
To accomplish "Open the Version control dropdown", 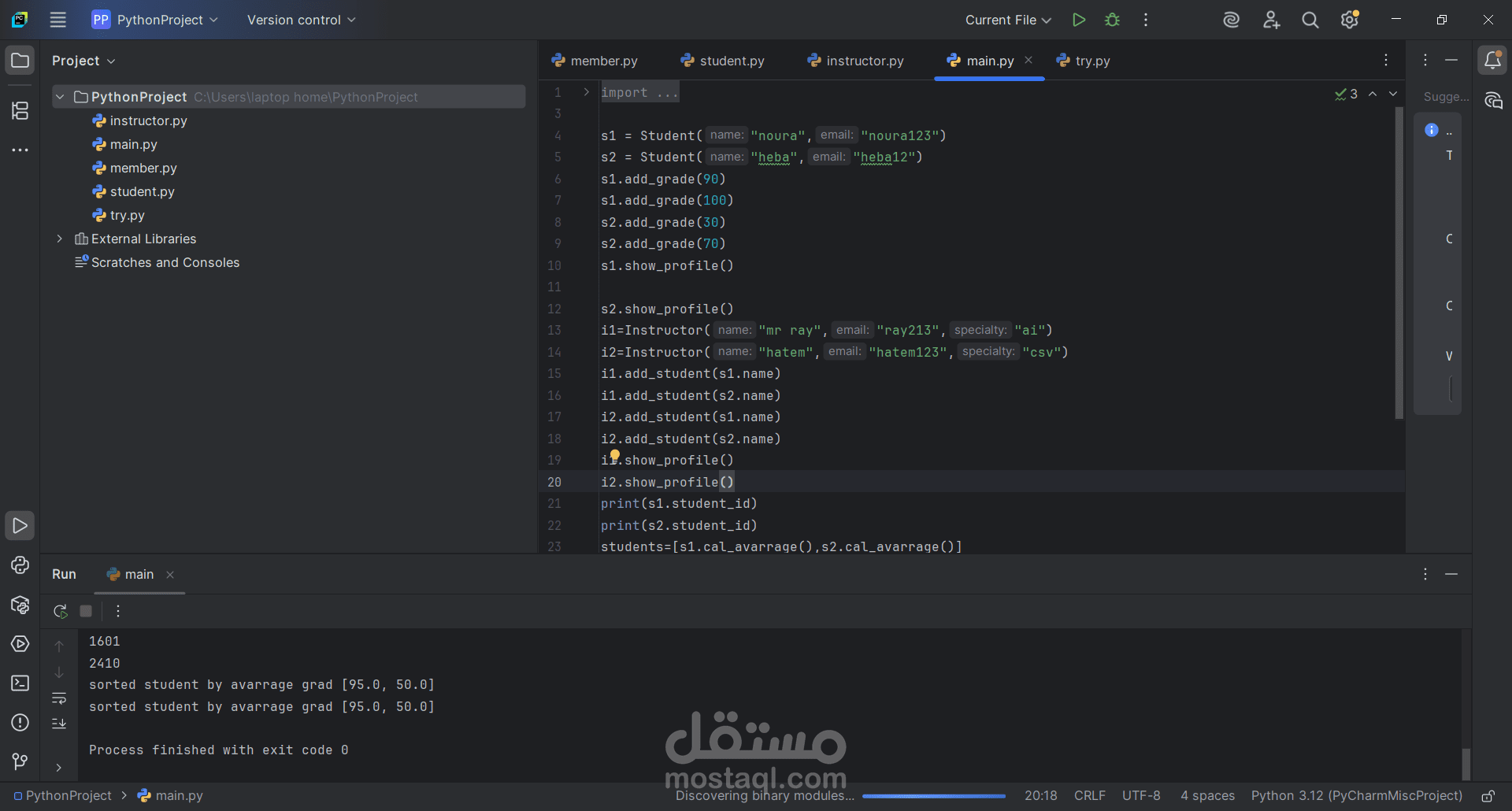I will point(302,20).
